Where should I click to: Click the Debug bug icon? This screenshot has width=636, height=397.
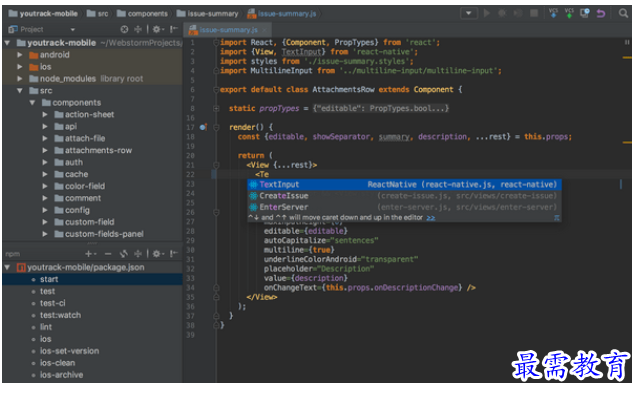tap(502, 13)
